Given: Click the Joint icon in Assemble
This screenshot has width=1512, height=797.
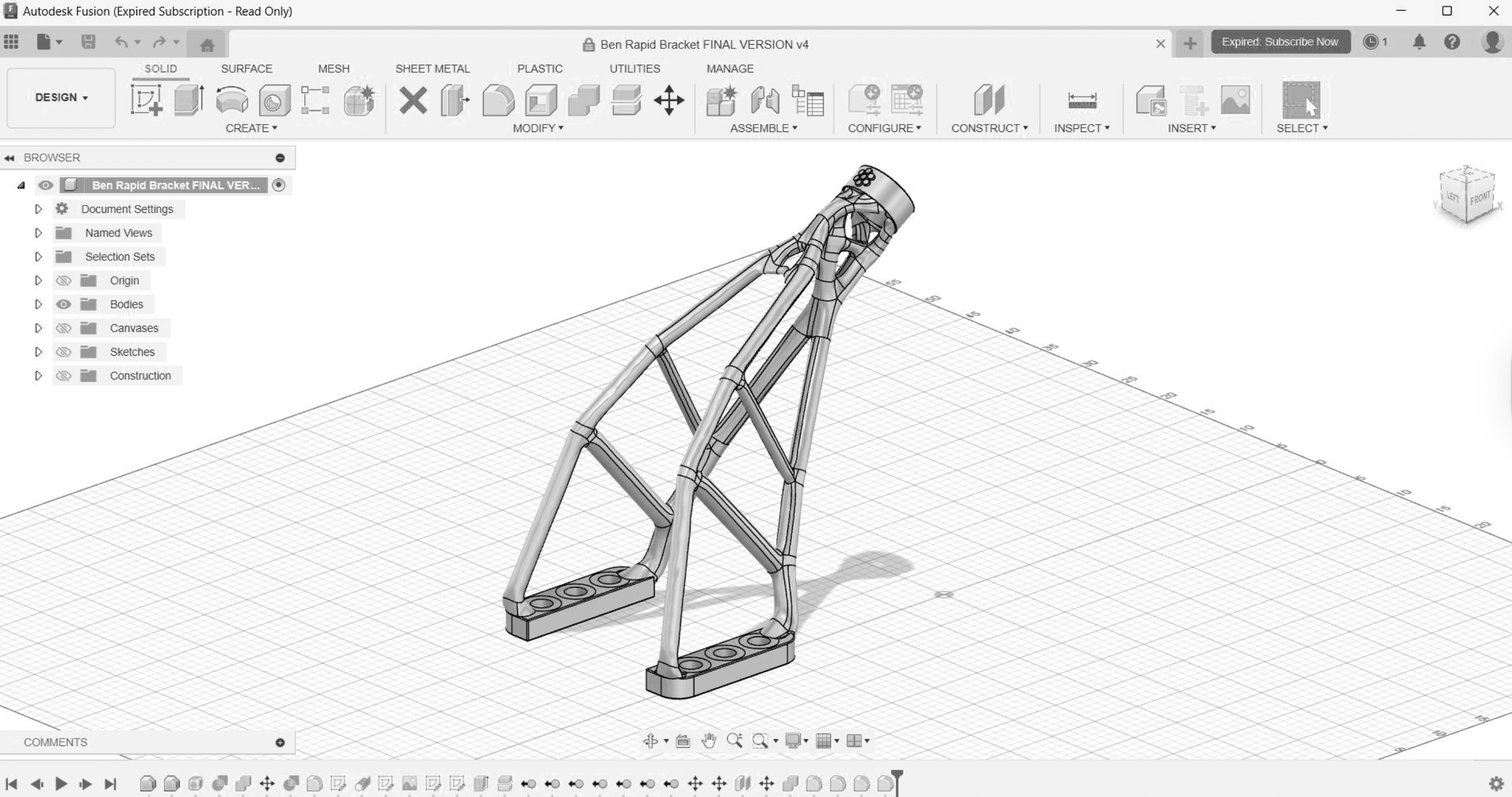Looking at the screenshot, I should point(764,100).
